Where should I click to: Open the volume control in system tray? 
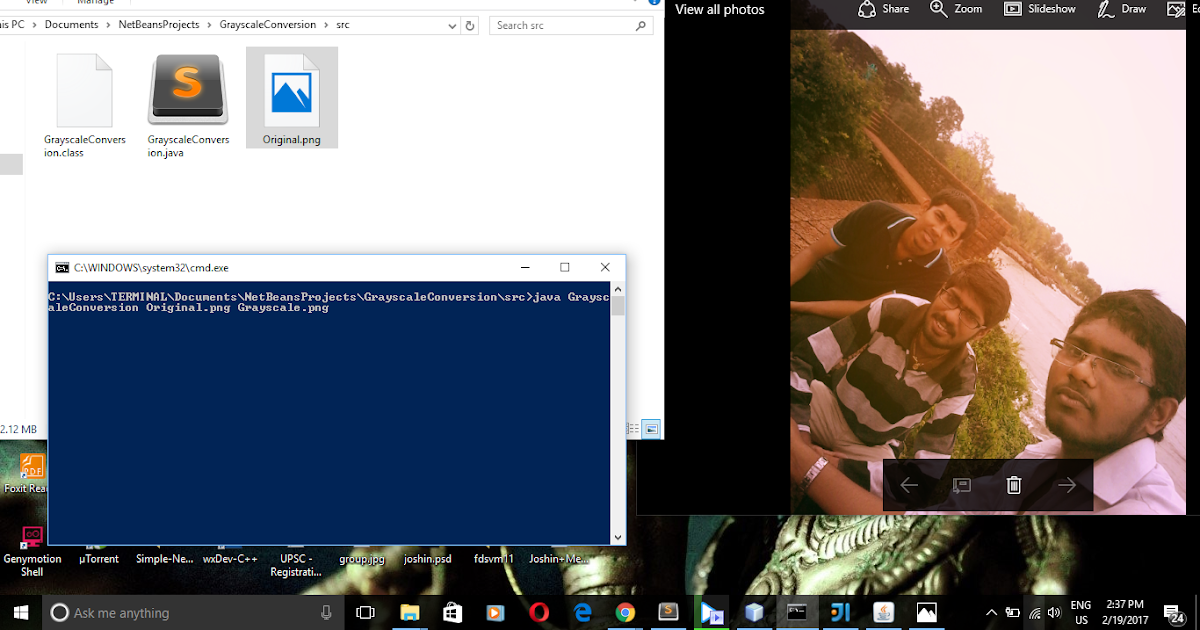point(1054,612)
